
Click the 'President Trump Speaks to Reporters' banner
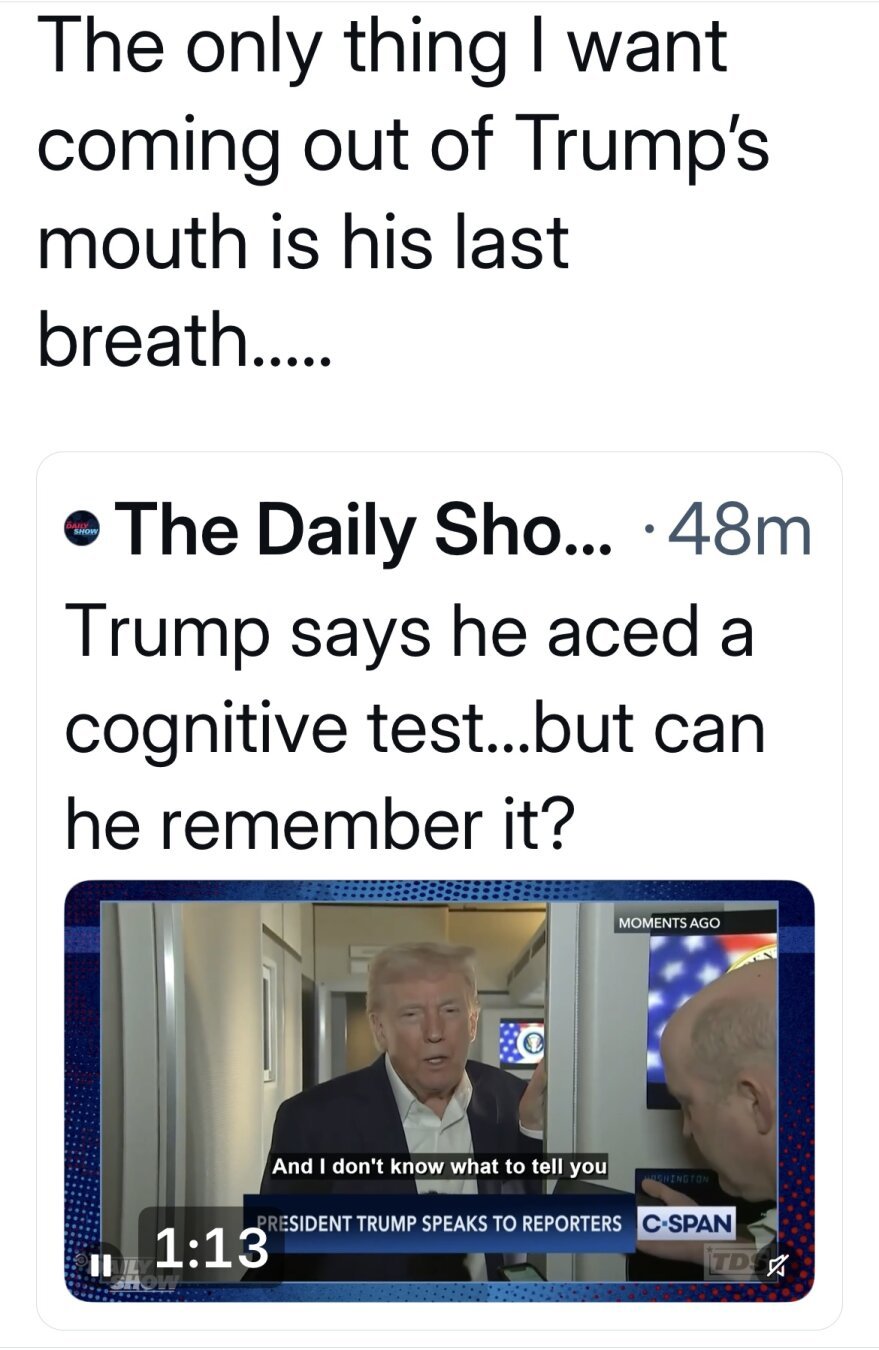(x=439, y=1222)
